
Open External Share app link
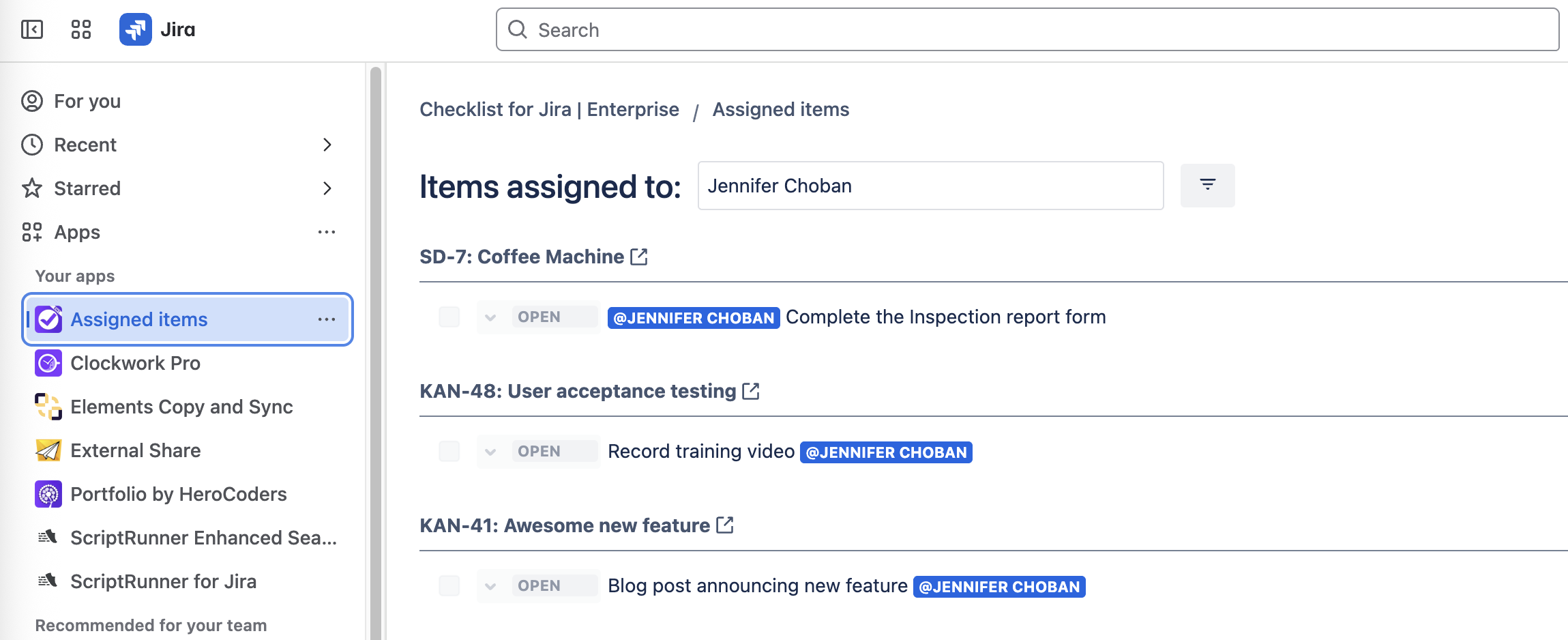(x=135, y=450)
